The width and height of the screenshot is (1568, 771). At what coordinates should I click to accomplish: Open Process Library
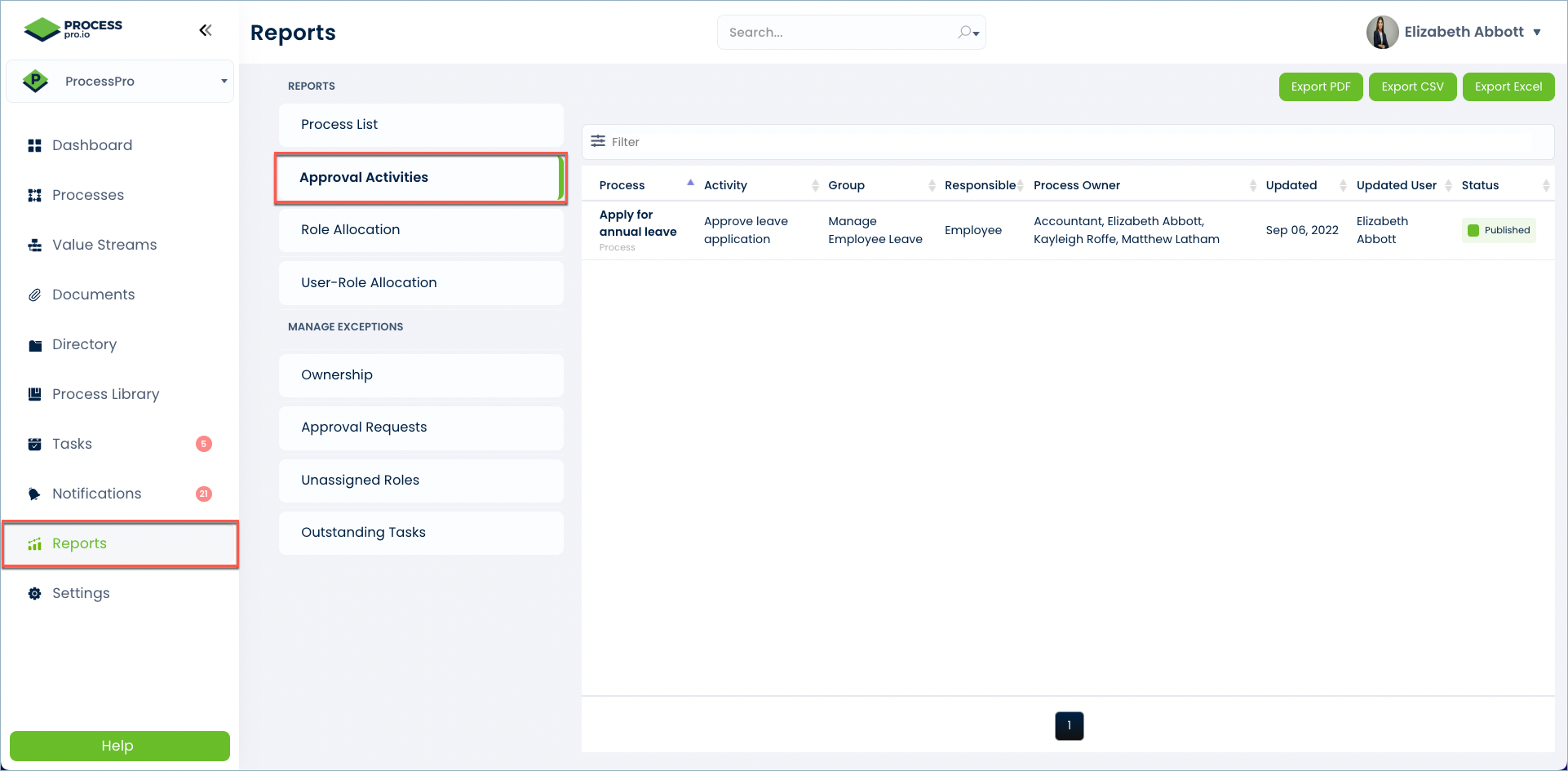[106, 394]
